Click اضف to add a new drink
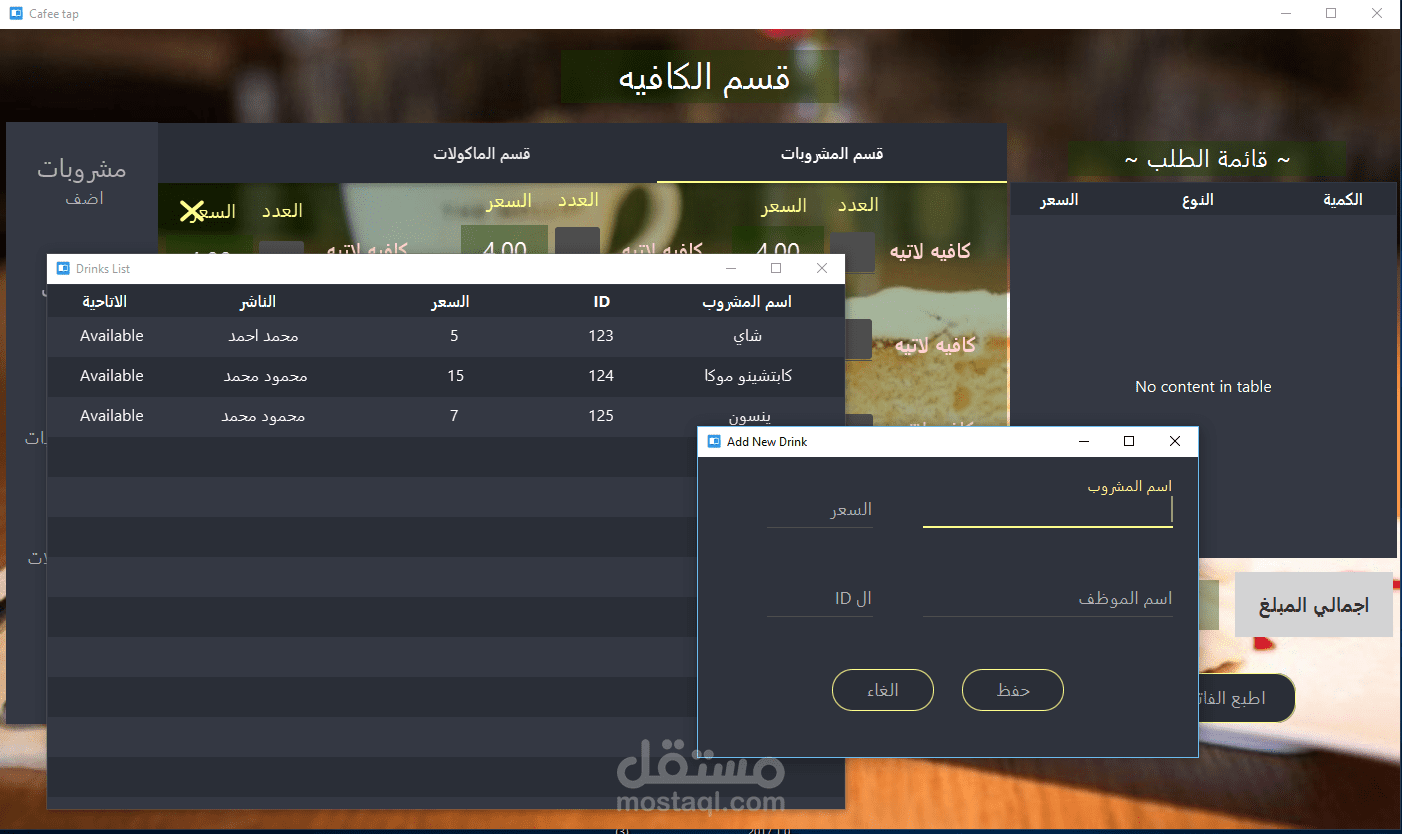The height and width of the screenshot is (834, 1402). point(86,198)
